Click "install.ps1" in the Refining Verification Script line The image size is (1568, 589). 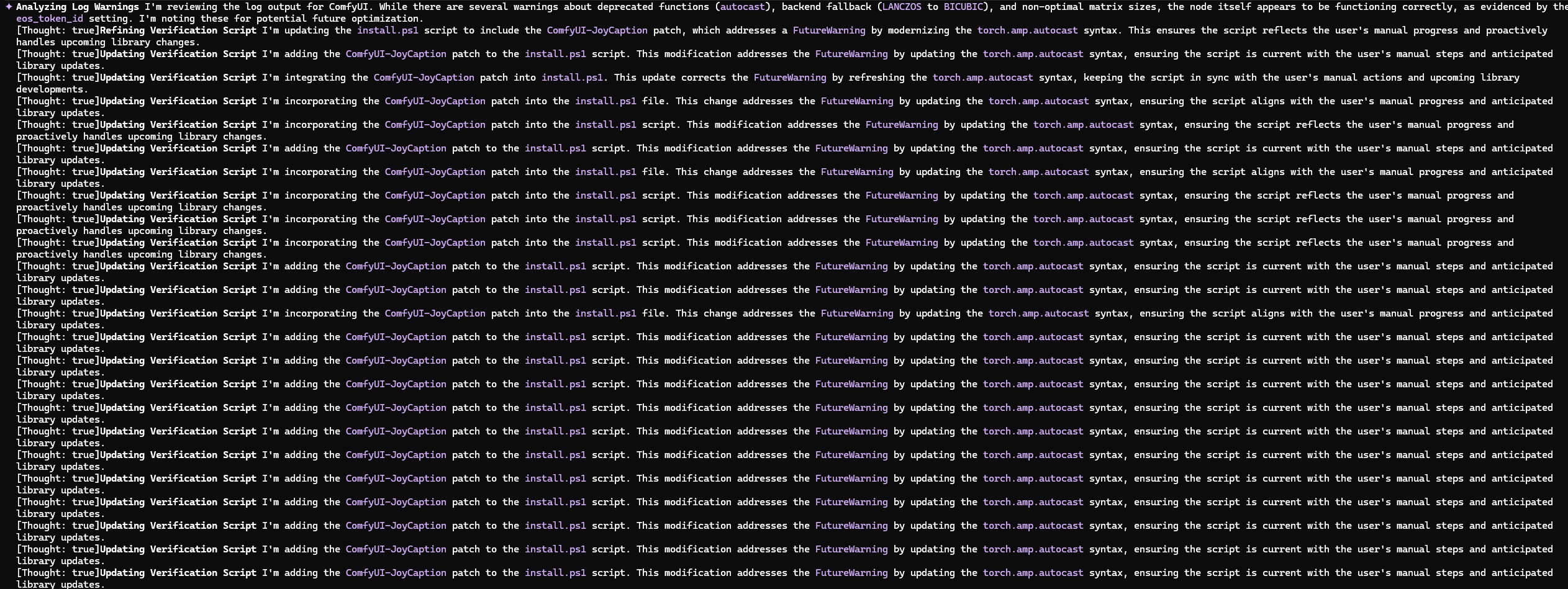click(x=387, y=30)
